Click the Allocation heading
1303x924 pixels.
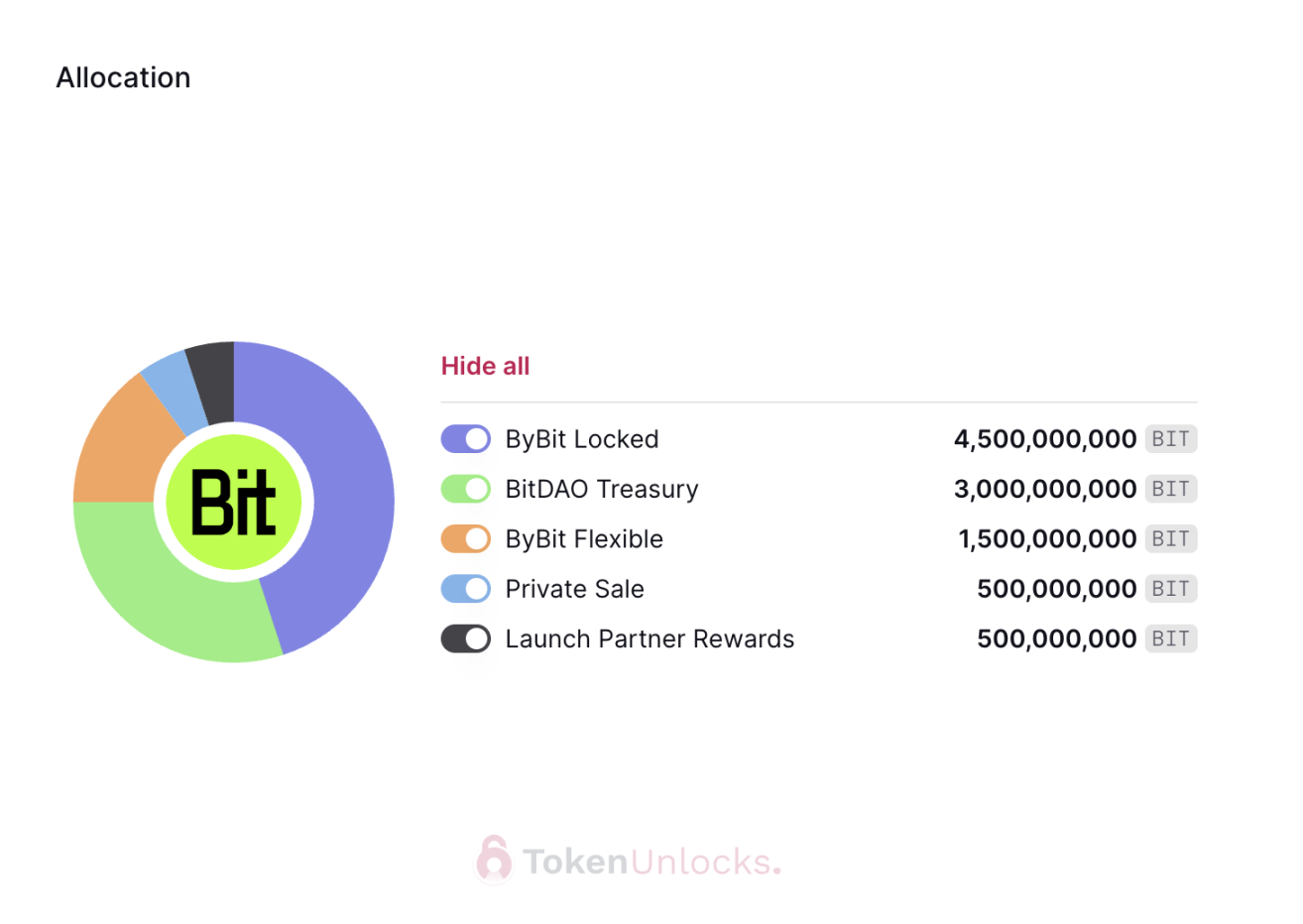123,77
